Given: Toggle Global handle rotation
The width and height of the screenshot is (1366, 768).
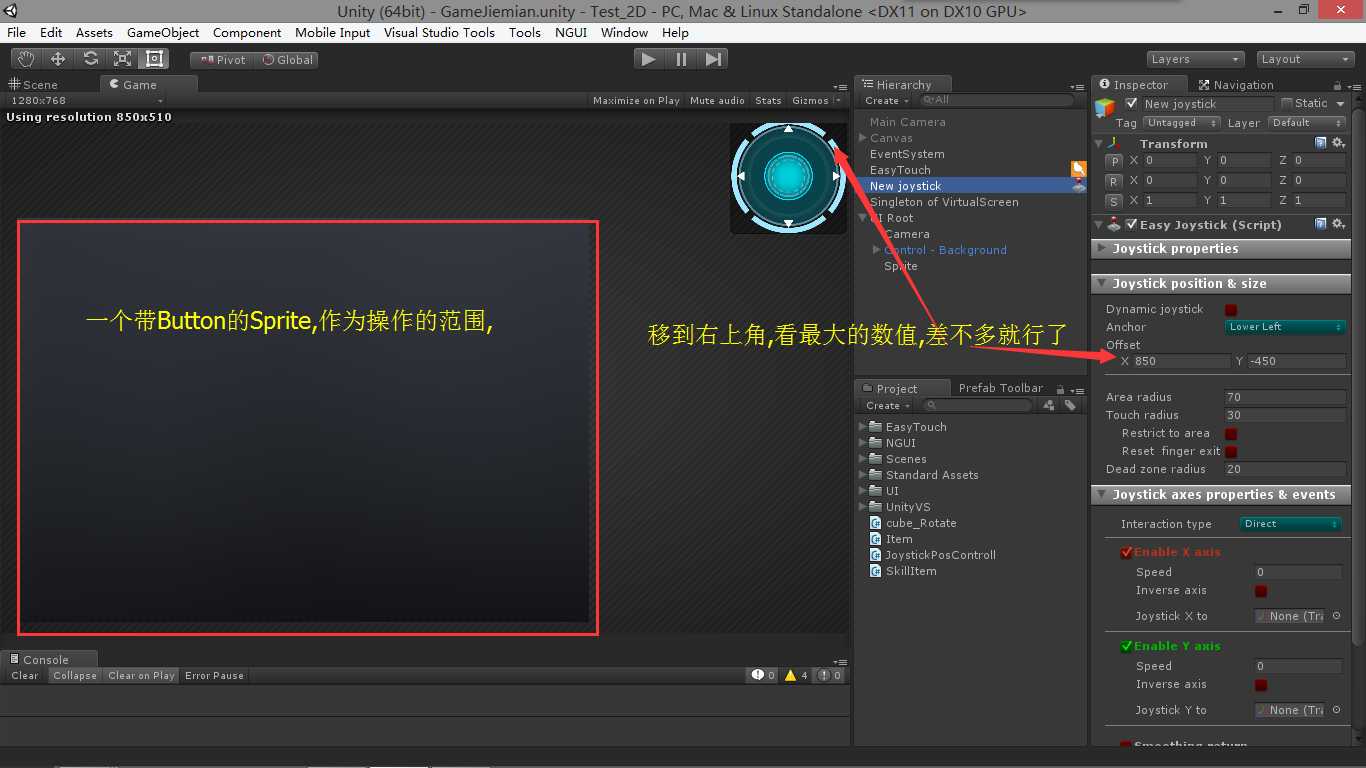Looking at the screenshot, I should [286, 59].
